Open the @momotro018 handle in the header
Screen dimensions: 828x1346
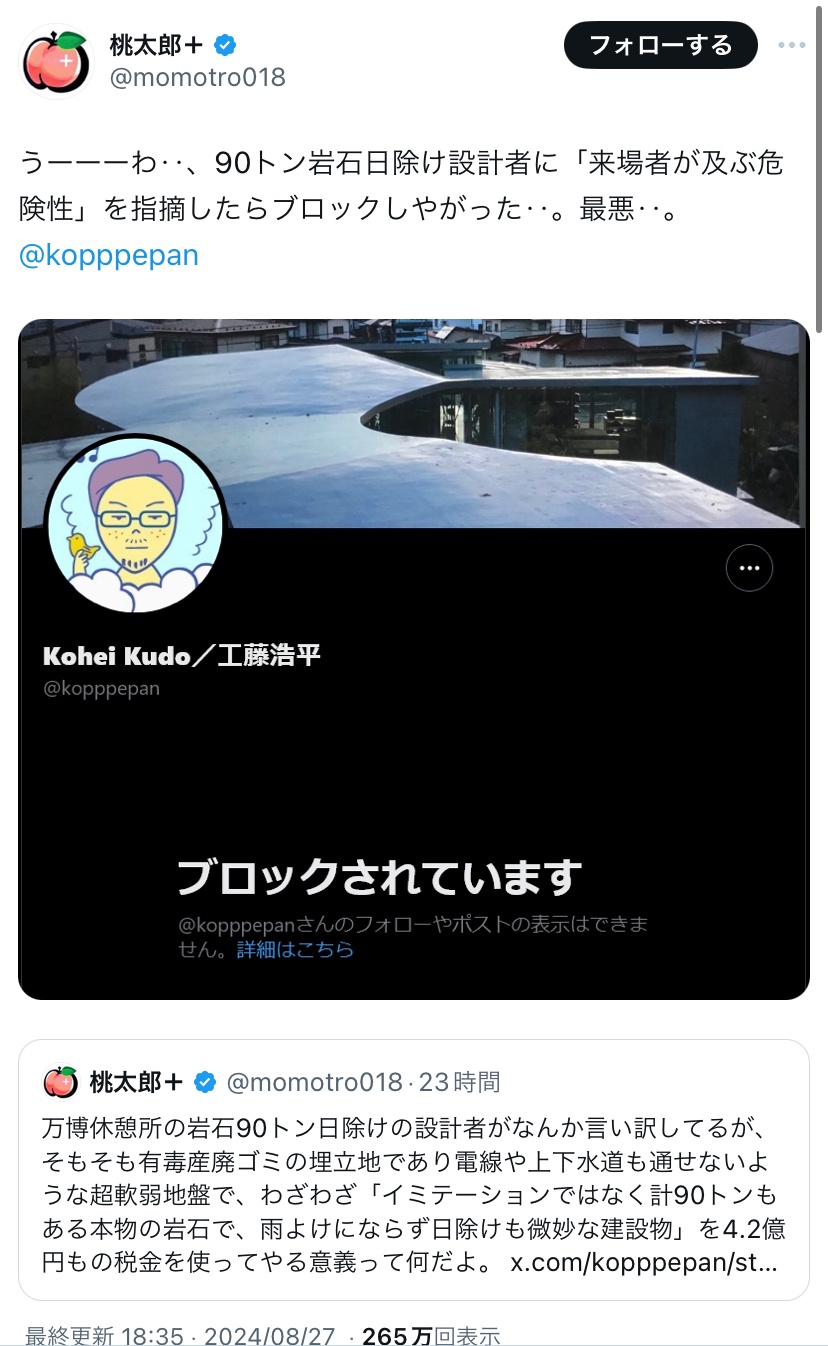(x=197, y=77)
